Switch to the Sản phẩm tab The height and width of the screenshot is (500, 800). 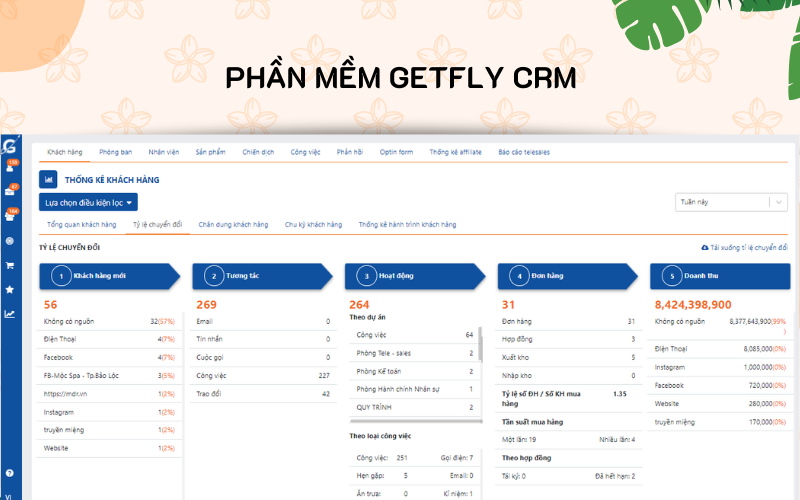(210, 152)
